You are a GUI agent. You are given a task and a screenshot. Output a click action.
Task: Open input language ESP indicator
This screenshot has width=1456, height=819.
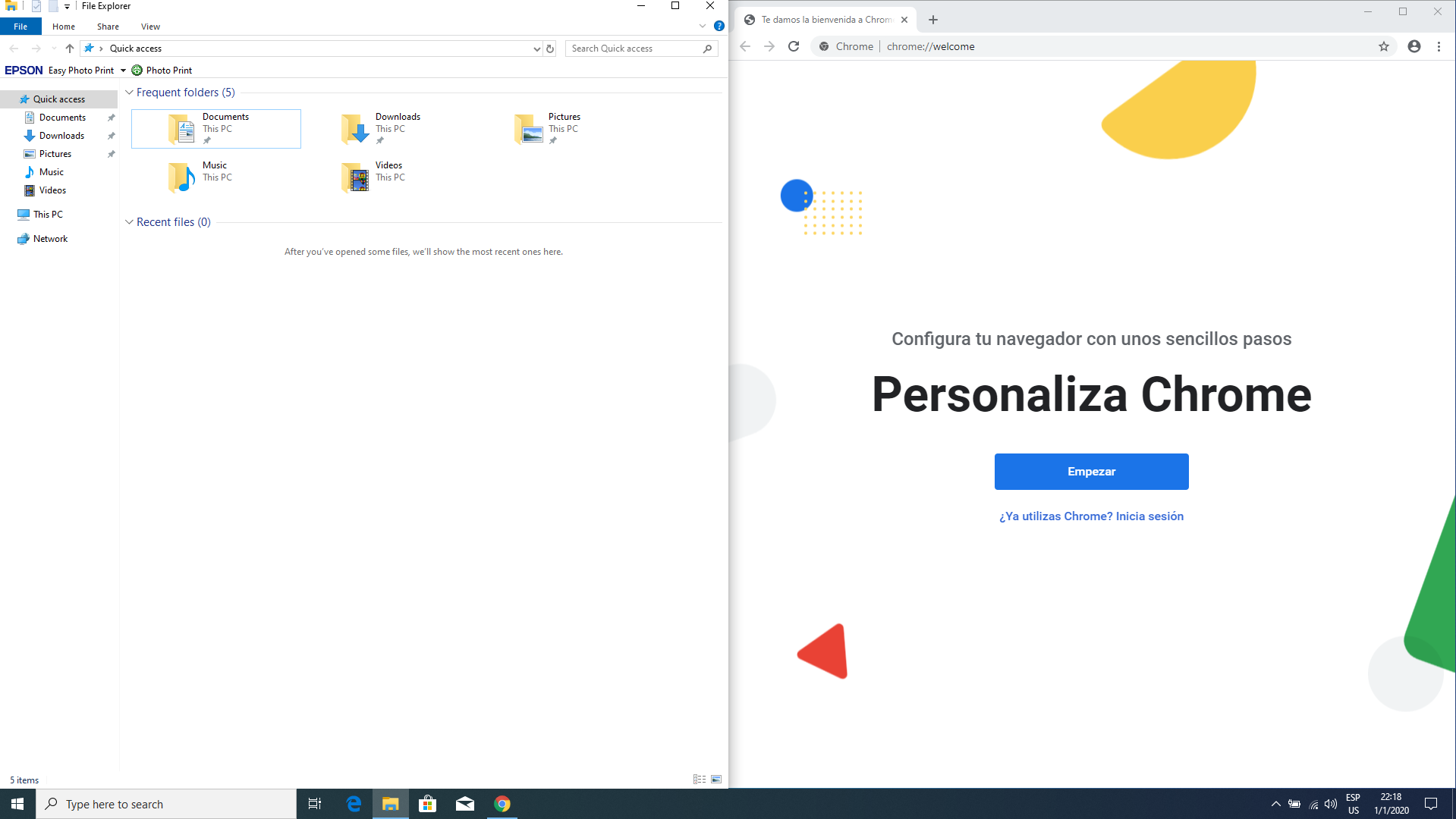coord(1353,804)
